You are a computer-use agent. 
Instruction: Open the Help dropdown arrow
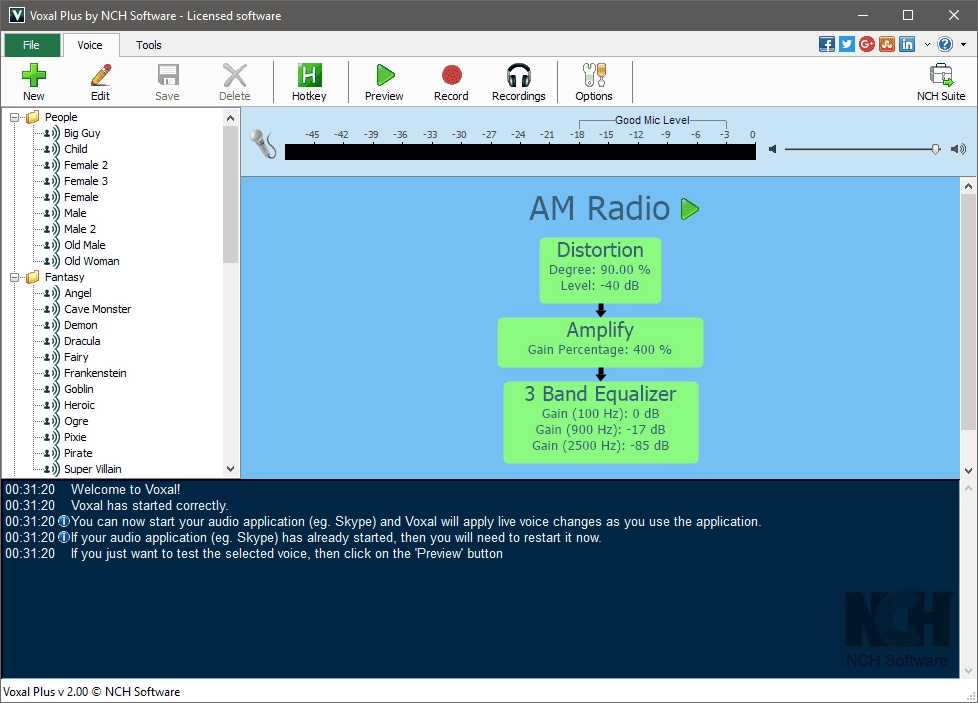(964, 44)
